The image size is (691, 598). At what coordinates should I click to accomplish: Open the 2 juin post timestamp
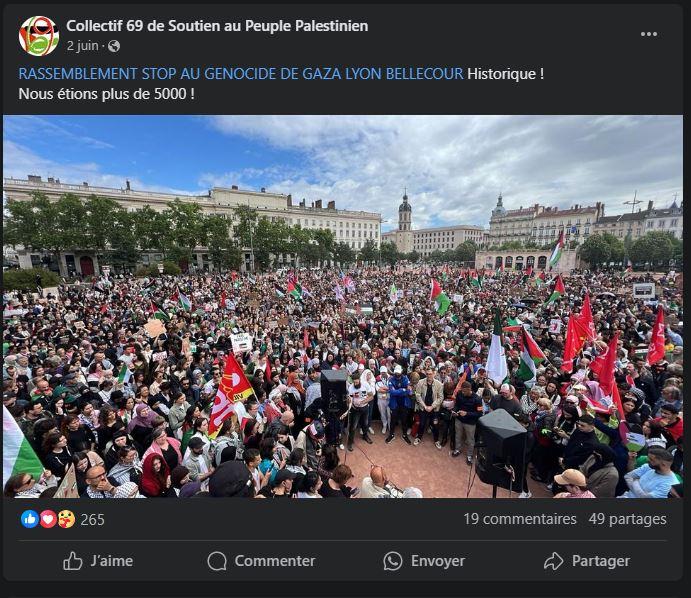click(82, 46)
